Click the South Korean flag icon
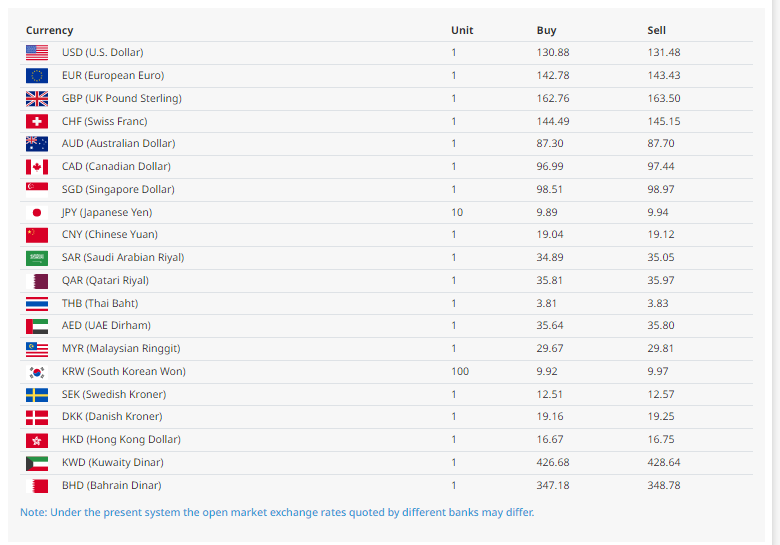The height and width of the screenshot is (545, 780). (x=37, y=372)
